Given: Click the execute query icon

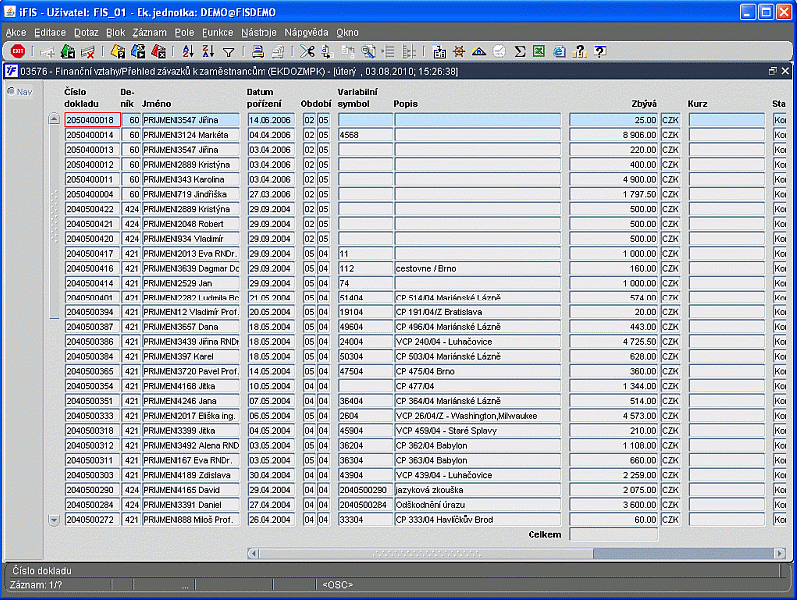Looking at the screenshot, I should point(138,51).
